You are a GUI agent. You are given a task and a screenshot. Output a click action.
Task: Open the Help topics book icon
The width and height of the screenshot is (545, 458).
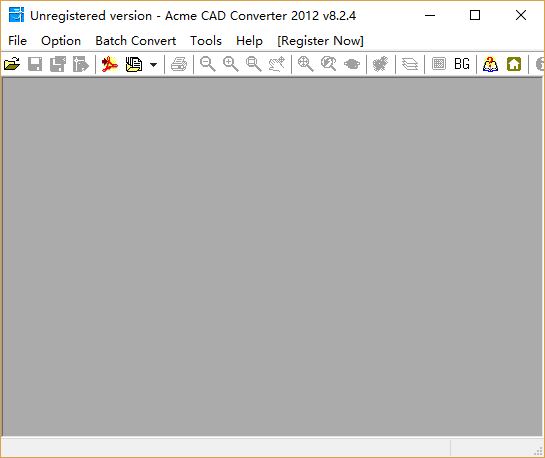490,64
